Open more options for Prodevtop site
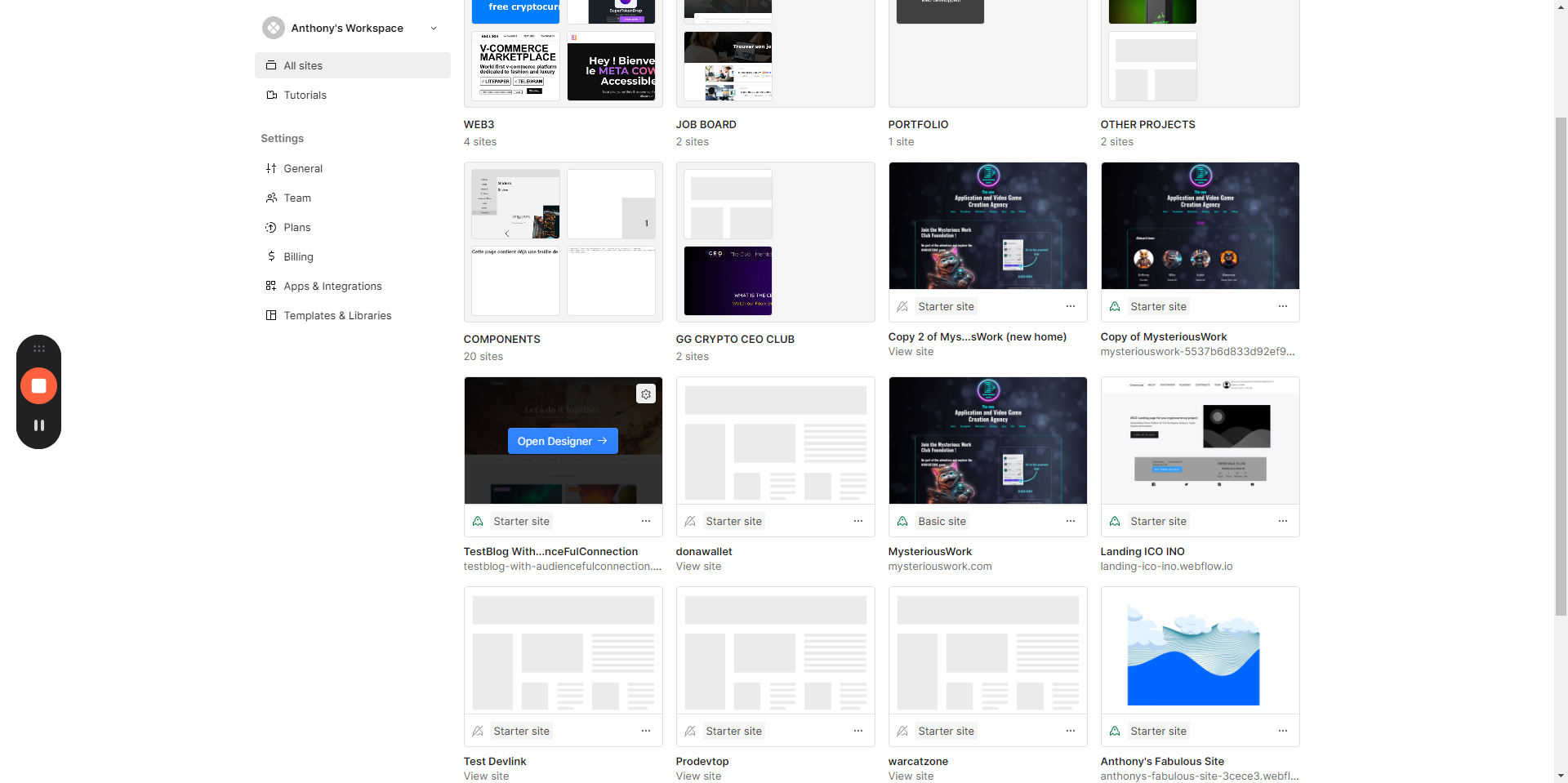Screen dimensions: 1568x783 pos(858,731)
